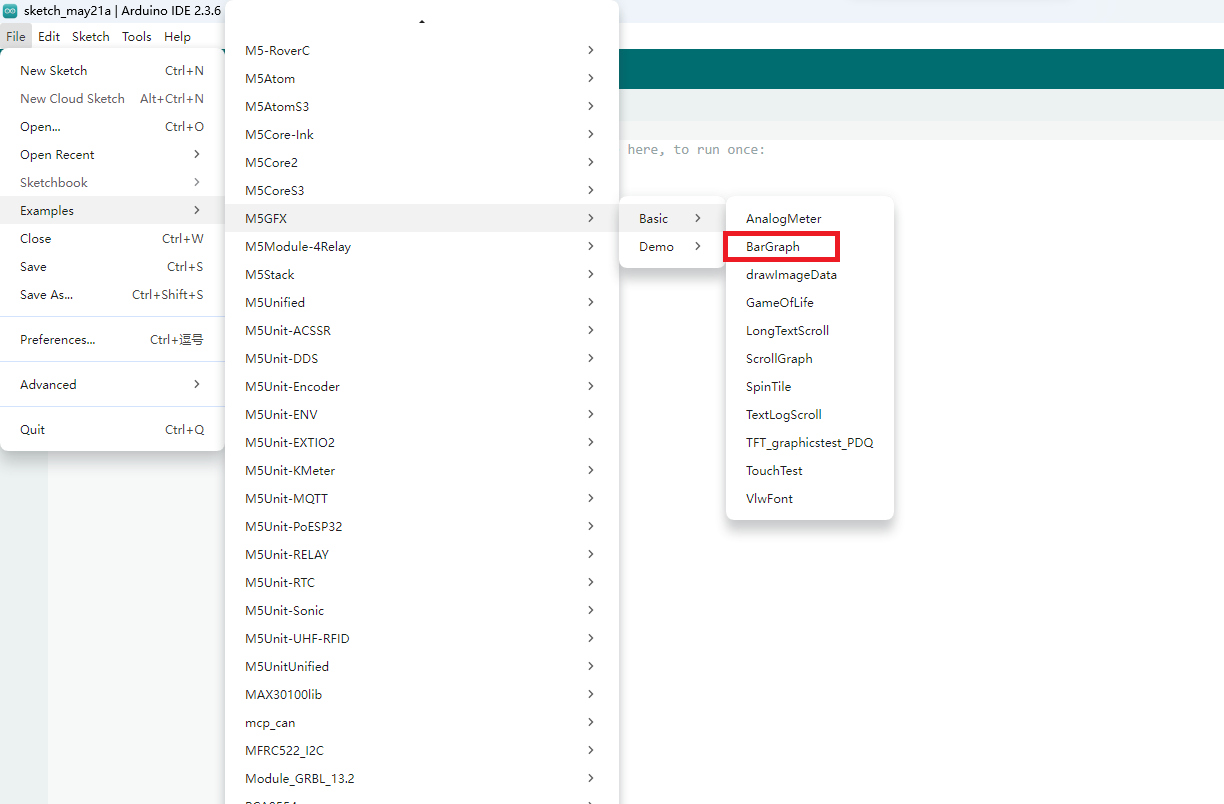Open the VlwFont example
The height and width of the screenshot is (804, 1224).
809,499
